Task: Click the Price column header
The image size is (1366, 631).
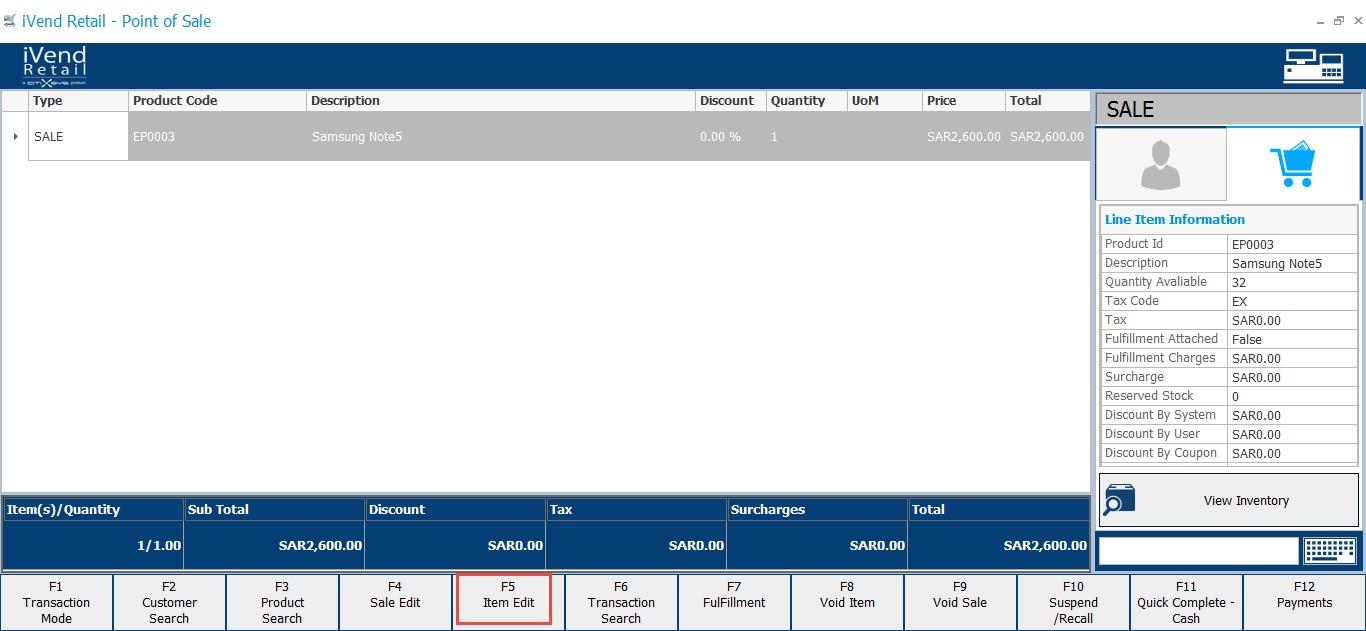Action: [964, 101]
